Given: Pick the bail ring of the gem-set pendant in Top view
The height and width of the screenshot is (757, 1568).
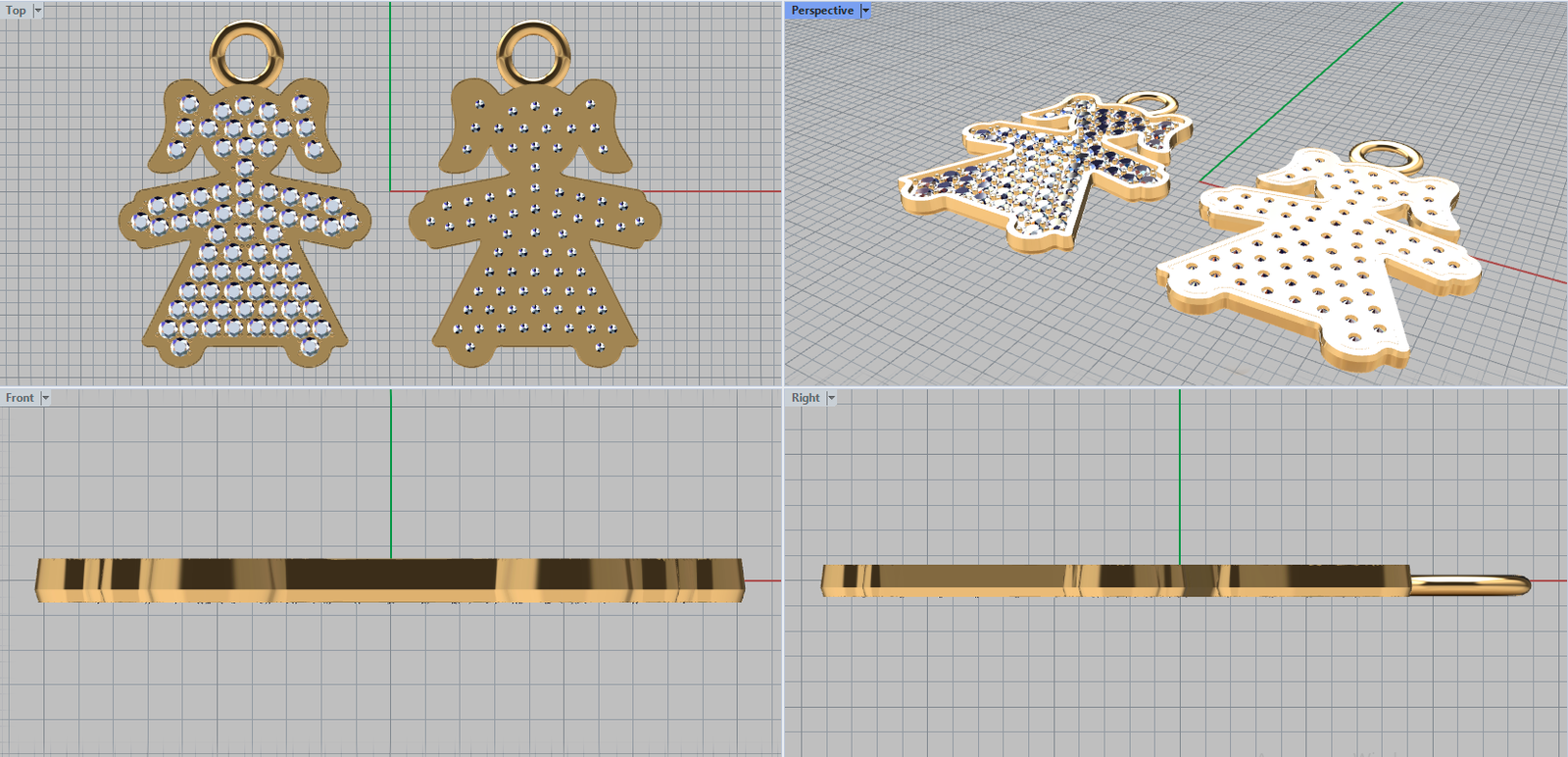Looking at the screenshot, I should click(246, 31).
